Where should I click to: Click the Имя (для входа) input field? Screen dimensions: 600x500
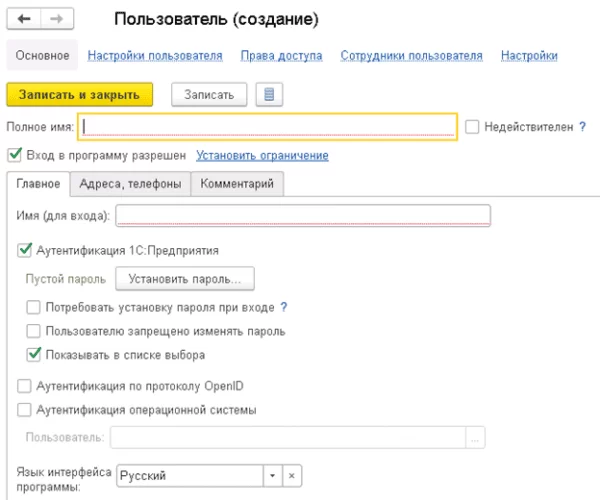tap(303, 215)
